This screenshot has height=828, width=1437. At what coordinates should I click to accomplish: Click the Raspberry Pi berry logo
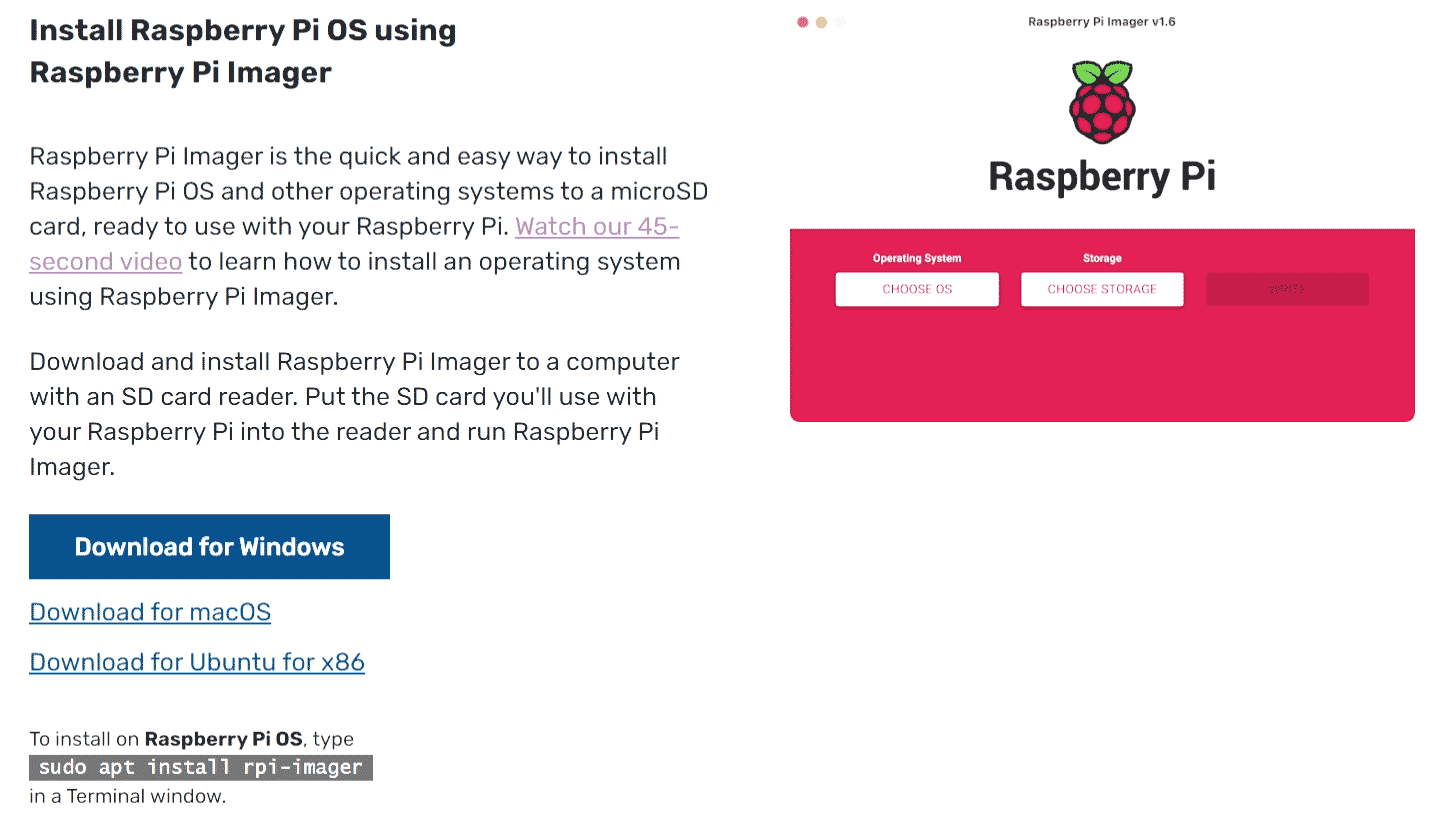point(1101,102)
